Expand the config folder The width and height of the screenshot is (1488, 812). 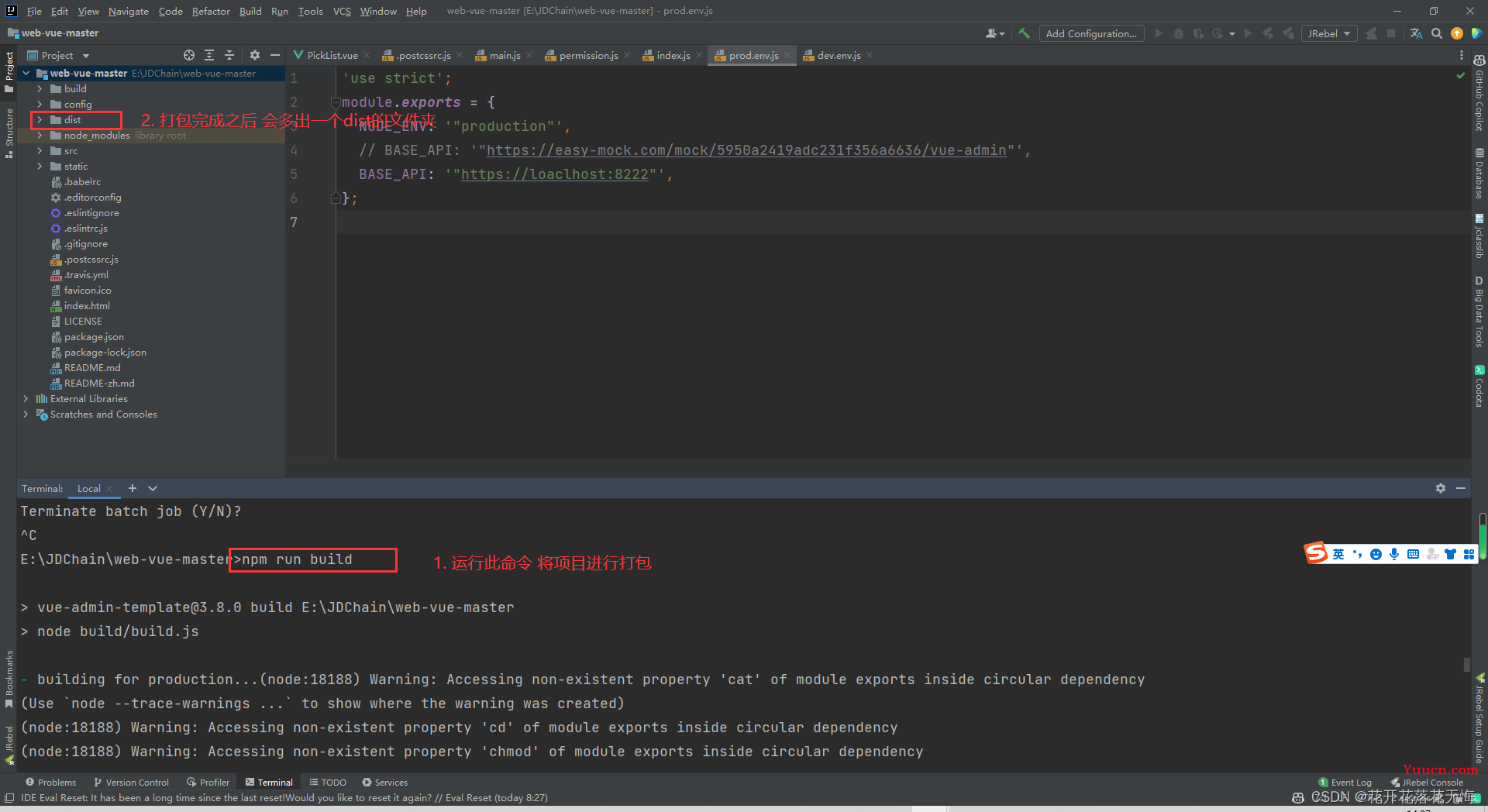point(40,105)
